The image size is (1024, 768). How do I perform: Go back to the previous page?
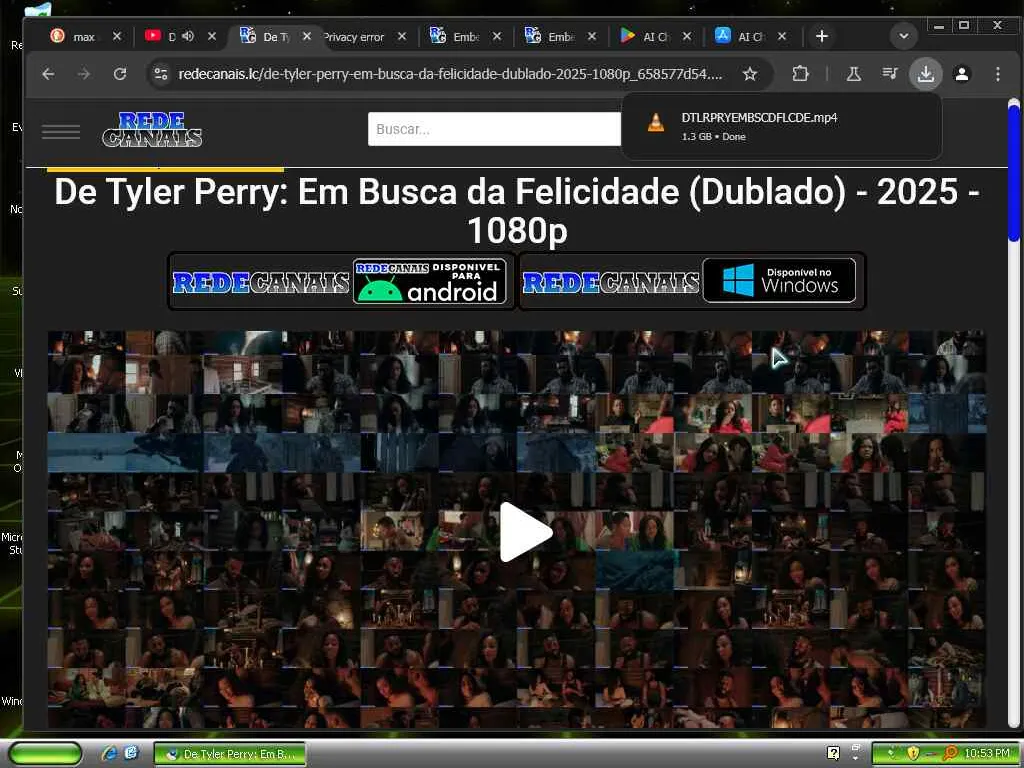pyautogui.click(x=48, y=74)
